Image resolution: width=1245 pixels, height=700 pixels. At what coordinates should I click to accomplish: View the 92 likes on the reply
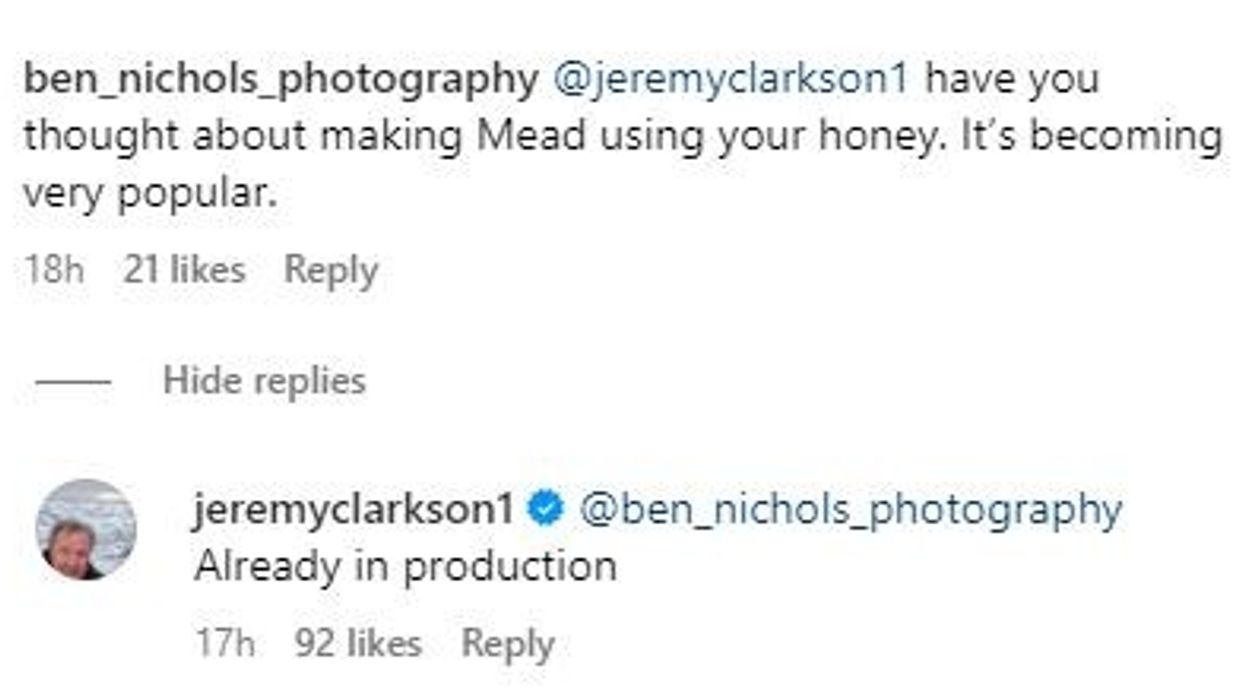tap(358, 644)
